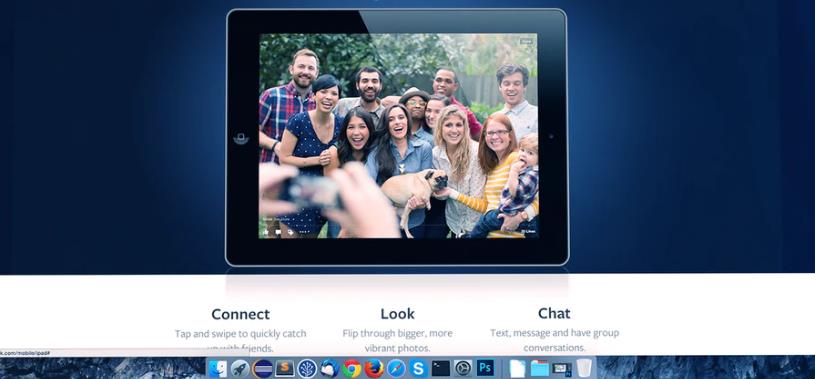Screen dimensions: 815x379
Task: Open Terminal from the dock
Action: [441, 369]
